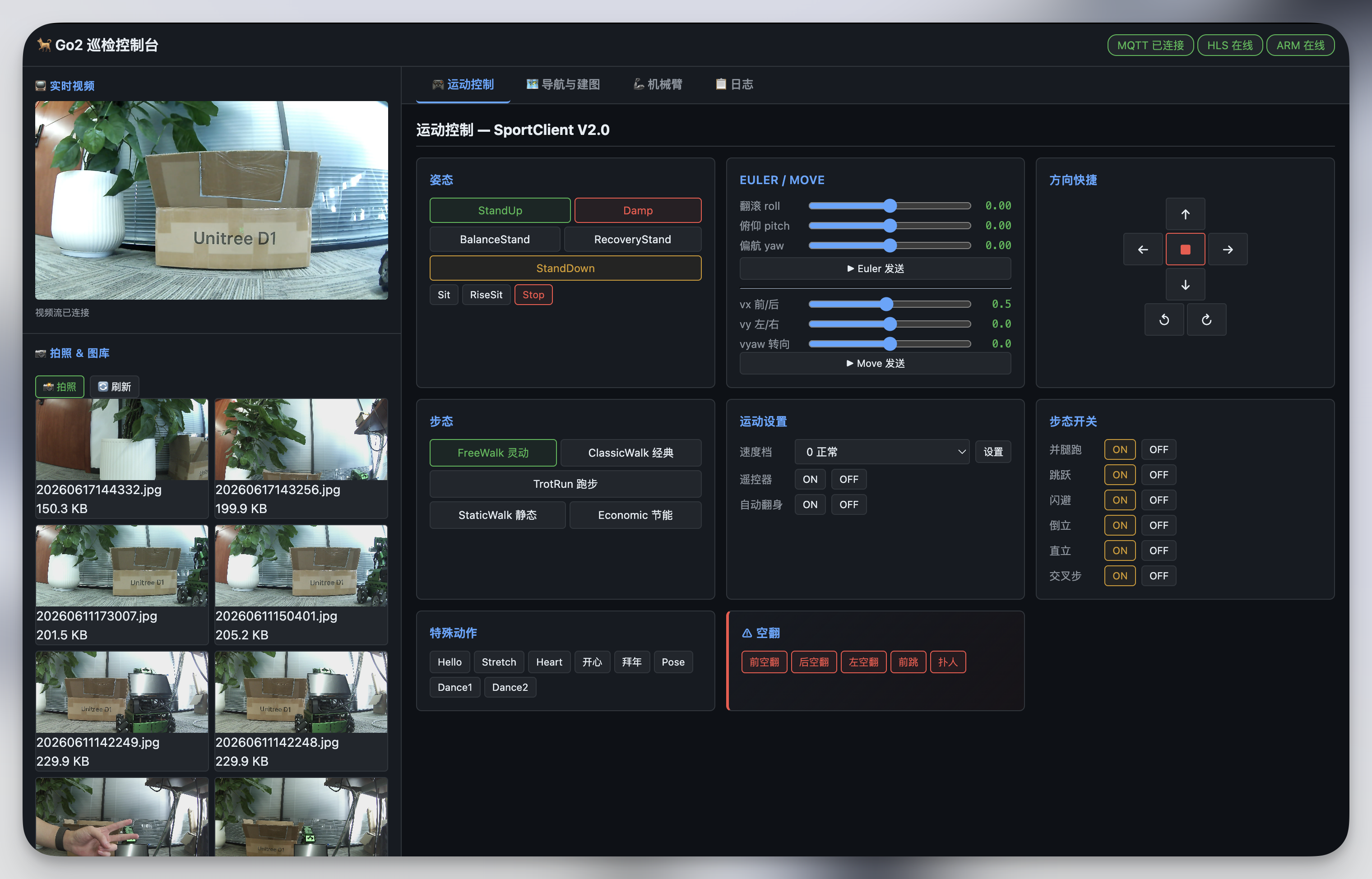Trigger the 扑人 pounce action
Image resolution: width=1372 pixels, height=879 pixels.
(x=947, y=662)
